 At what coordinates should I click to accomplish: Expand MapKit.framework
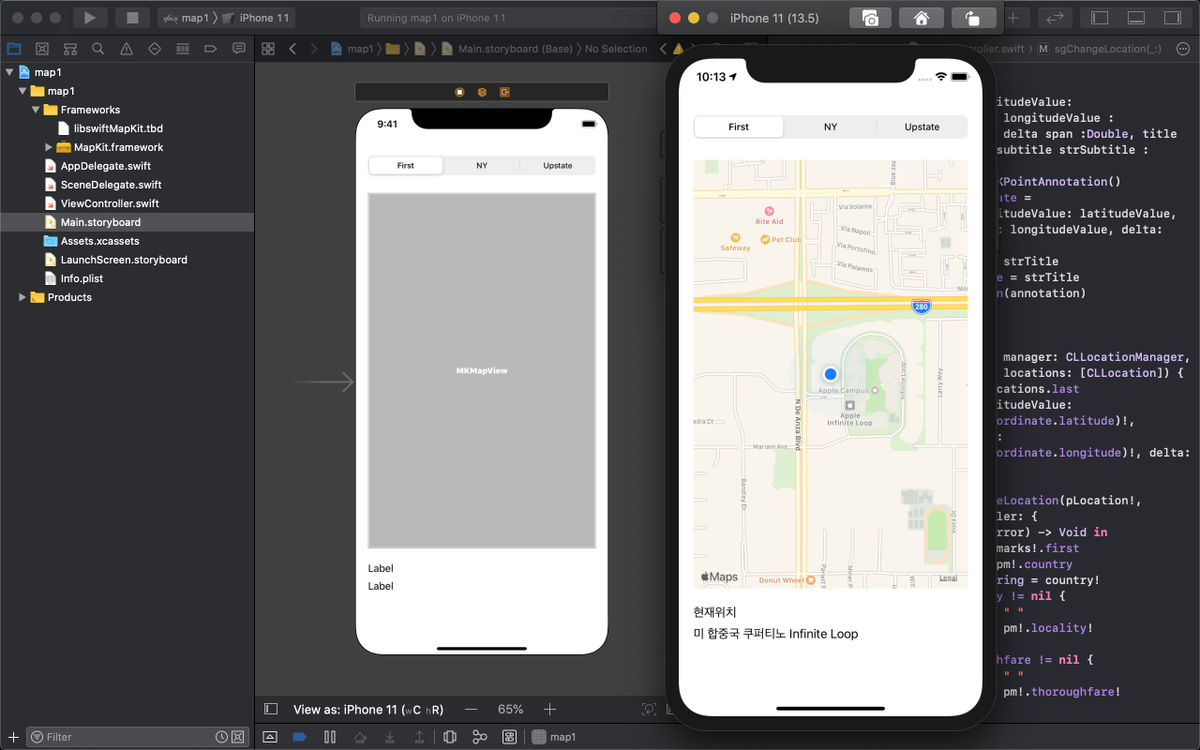tap(49, 147)
